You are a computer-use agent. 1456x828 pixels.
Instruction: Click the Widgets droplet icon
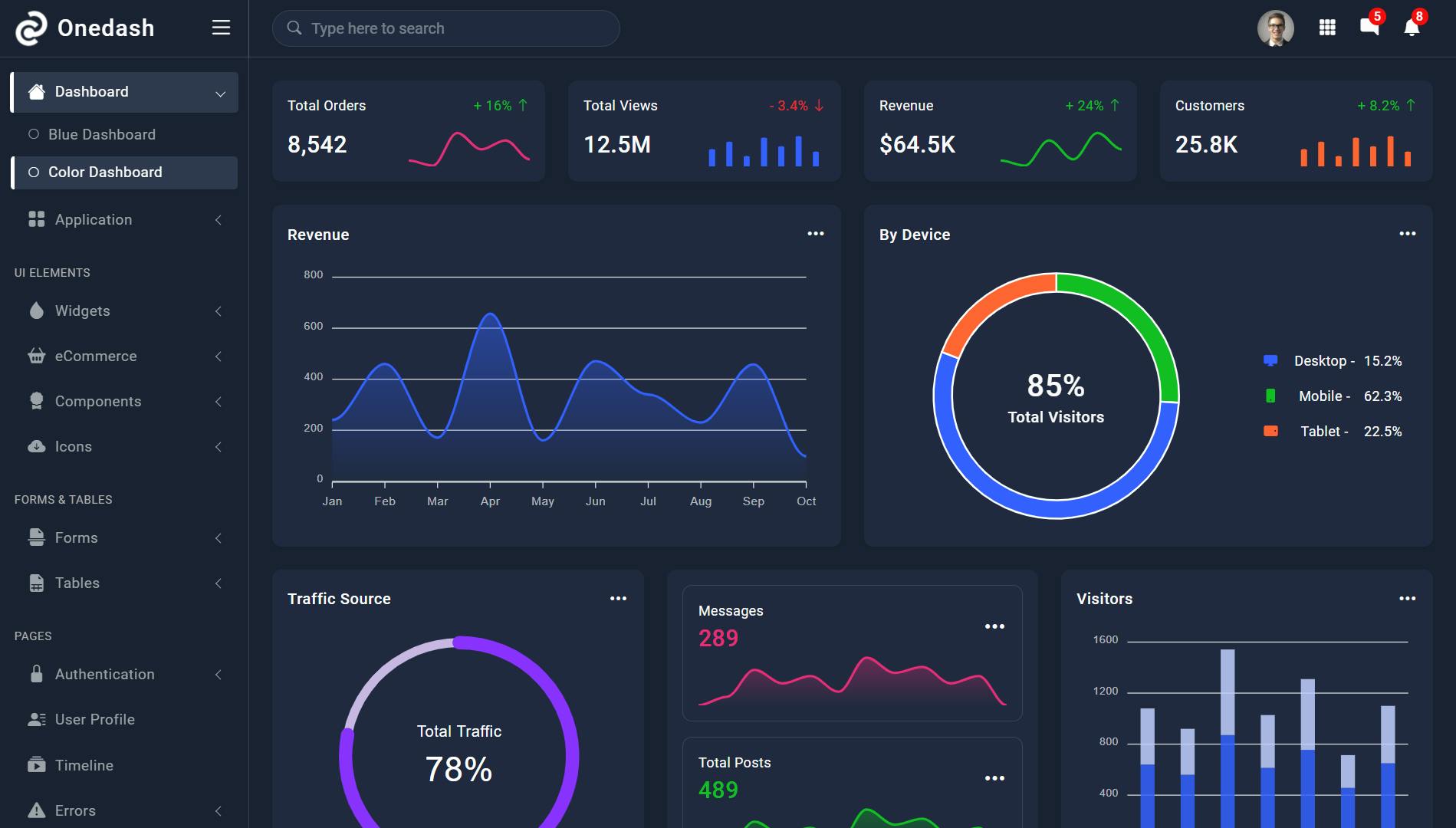click(36, 310)
